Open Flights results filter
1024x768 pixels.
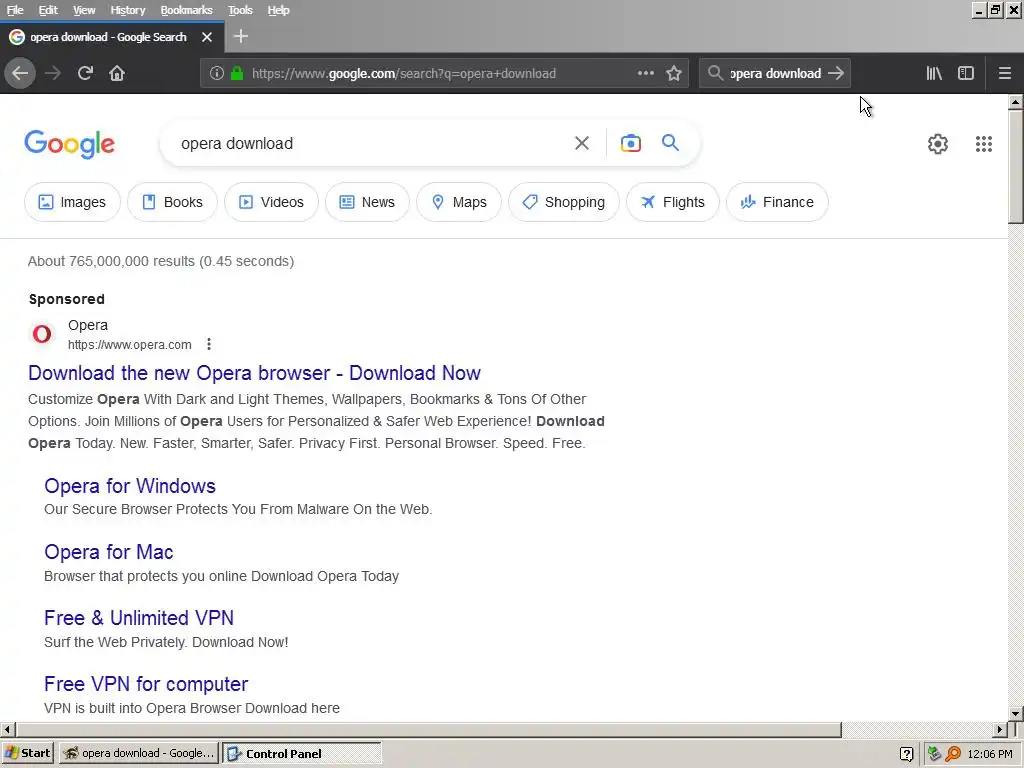click(673, 202)
